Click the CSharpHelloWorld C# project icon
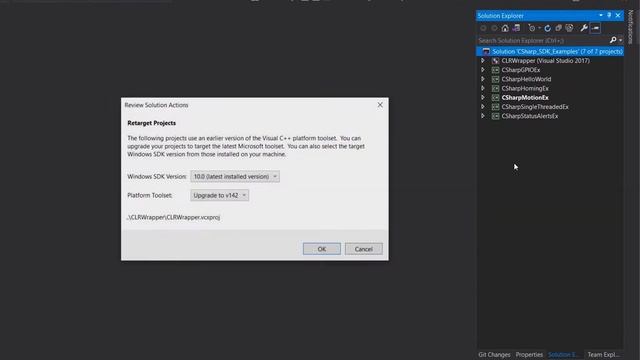This screenshot has height=360, width=640. (x=495, y=79)
